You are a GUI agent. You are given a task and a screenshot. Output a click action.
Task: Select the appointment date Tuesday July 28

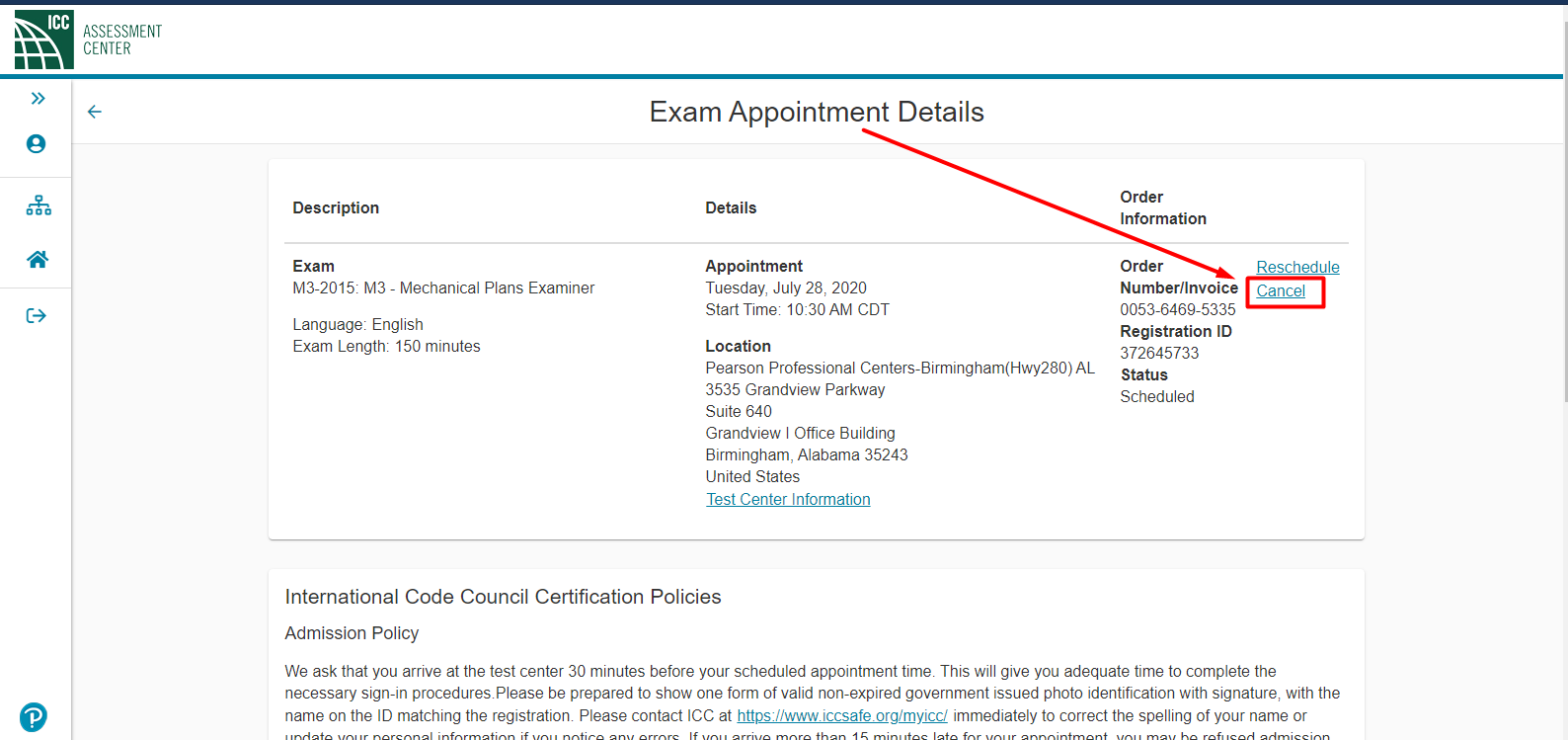(786, 287)
